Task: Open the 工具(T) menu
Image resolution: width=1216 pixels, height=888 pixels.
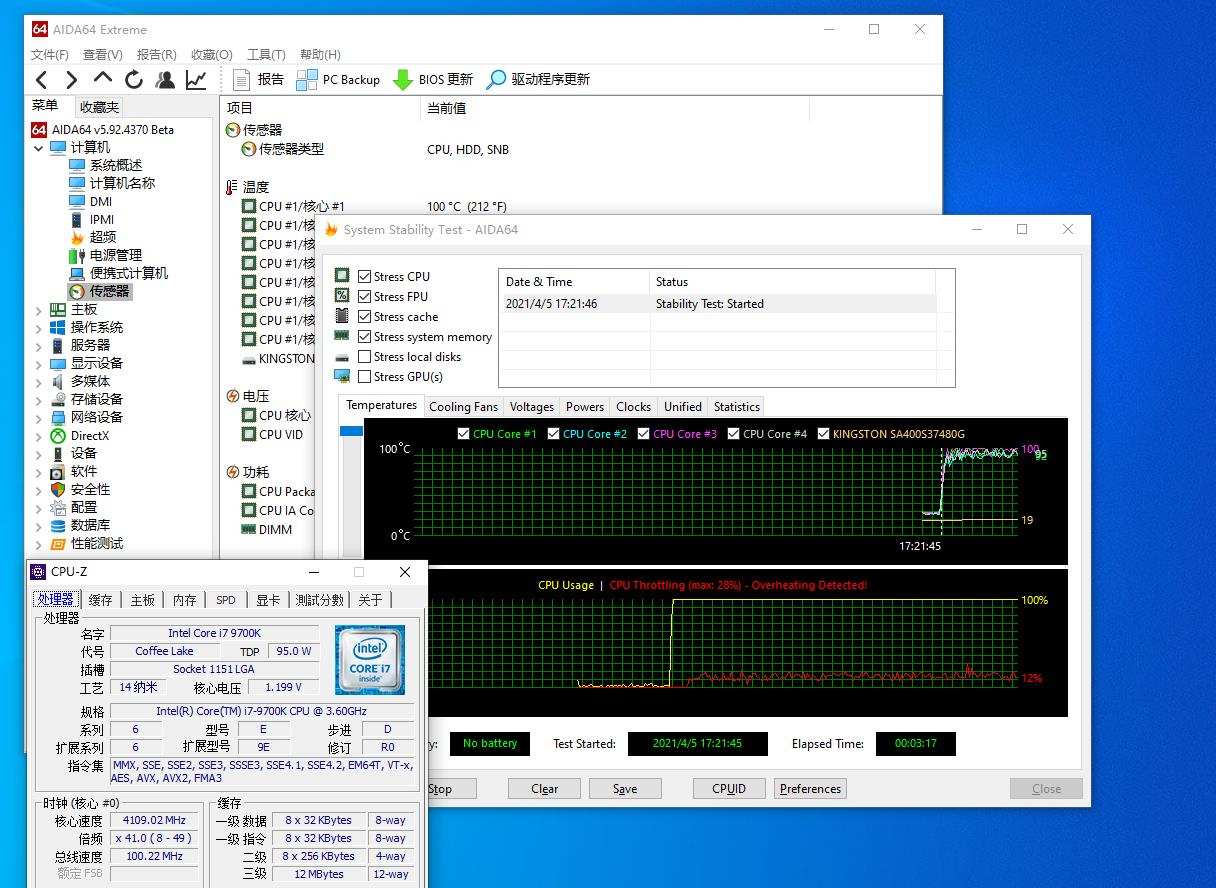Action: point(266,55)
